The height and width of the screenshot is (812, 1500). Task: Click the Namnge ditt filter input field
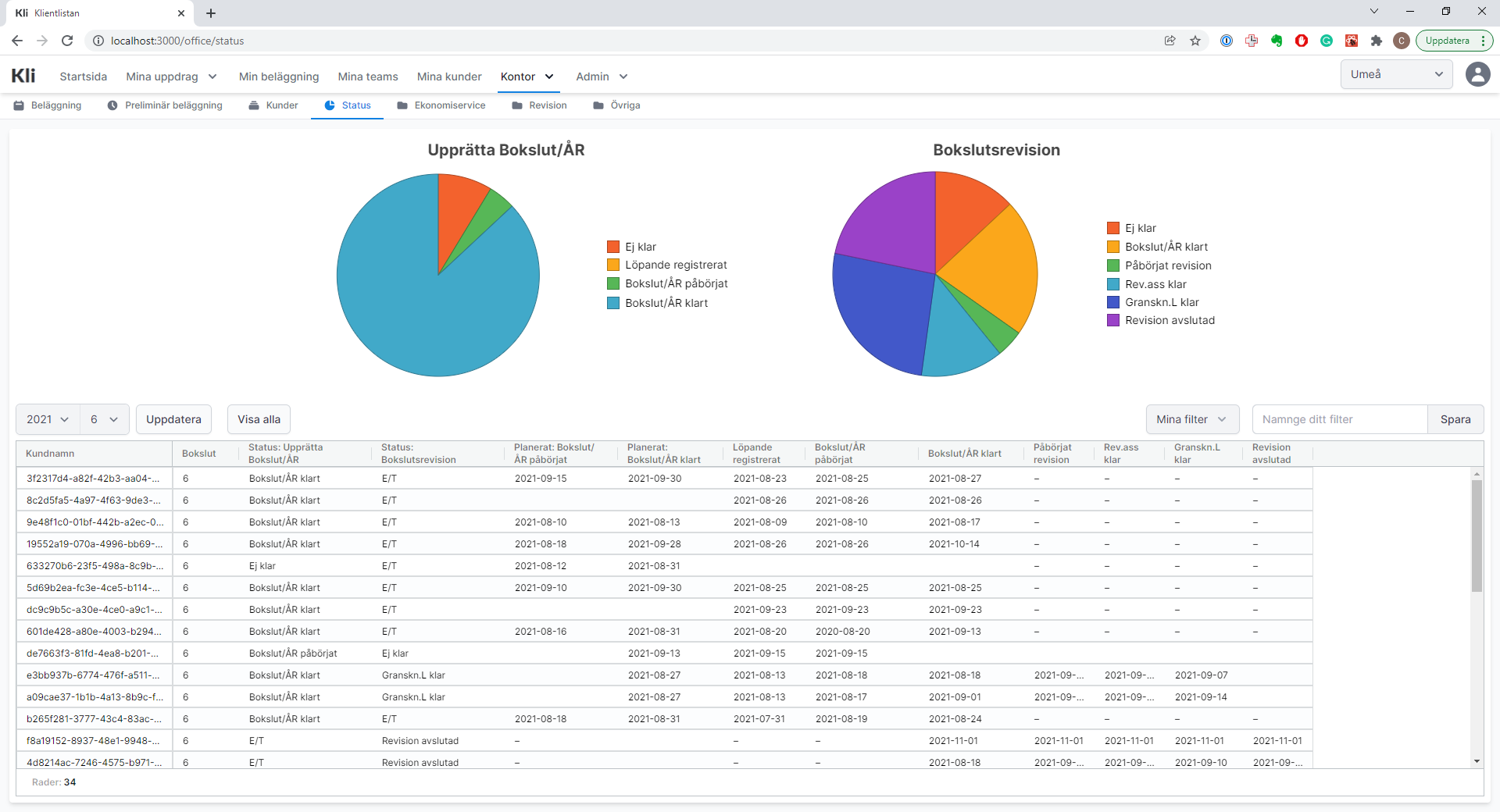pyautogui.click(x=1339, y=419)
